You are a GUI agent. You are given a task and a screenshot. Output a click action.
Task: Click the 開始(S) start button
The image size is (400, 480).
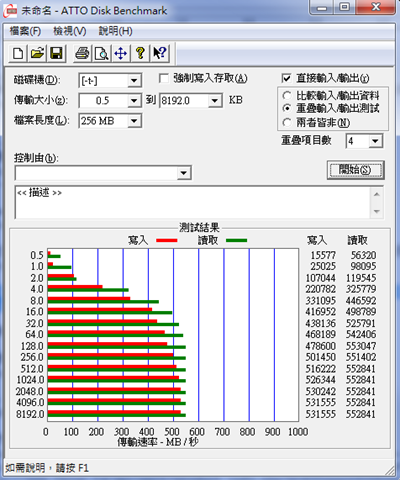pyautogui.click(x=355, y=170)
